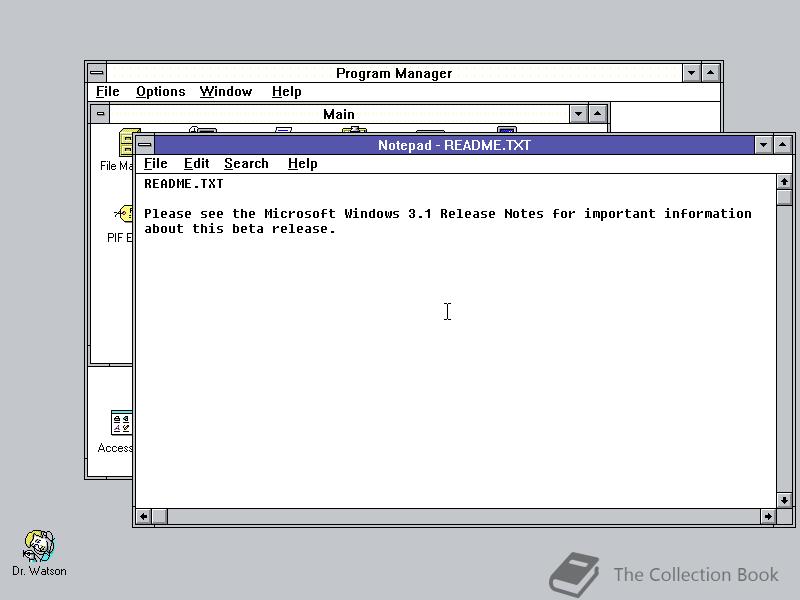
Task: Click the text "about this beta release."
Action: pos(240,229)
